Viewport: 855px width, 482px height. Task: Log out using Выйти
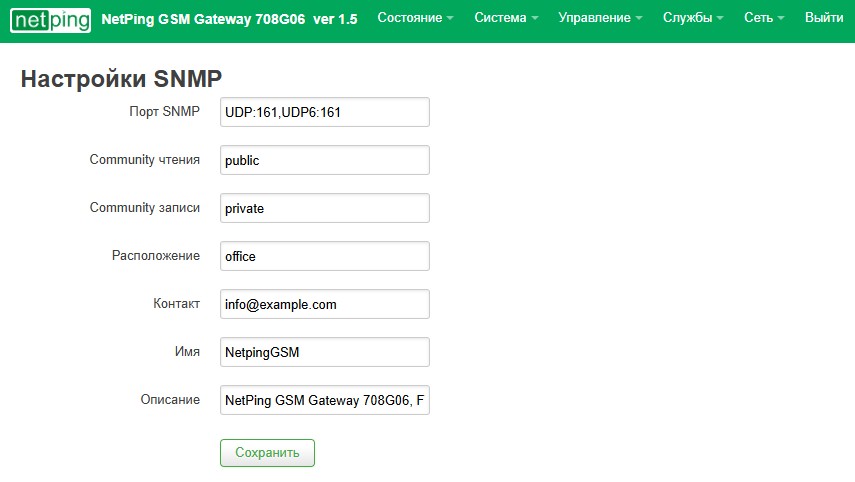823,18
